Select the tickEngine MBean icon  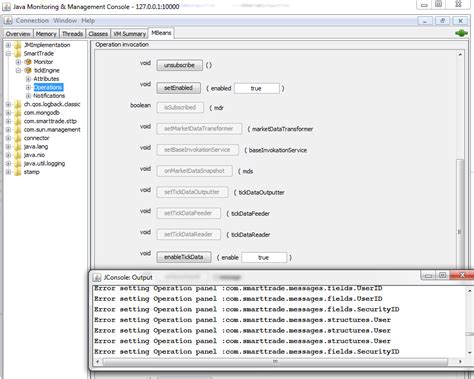28,70
